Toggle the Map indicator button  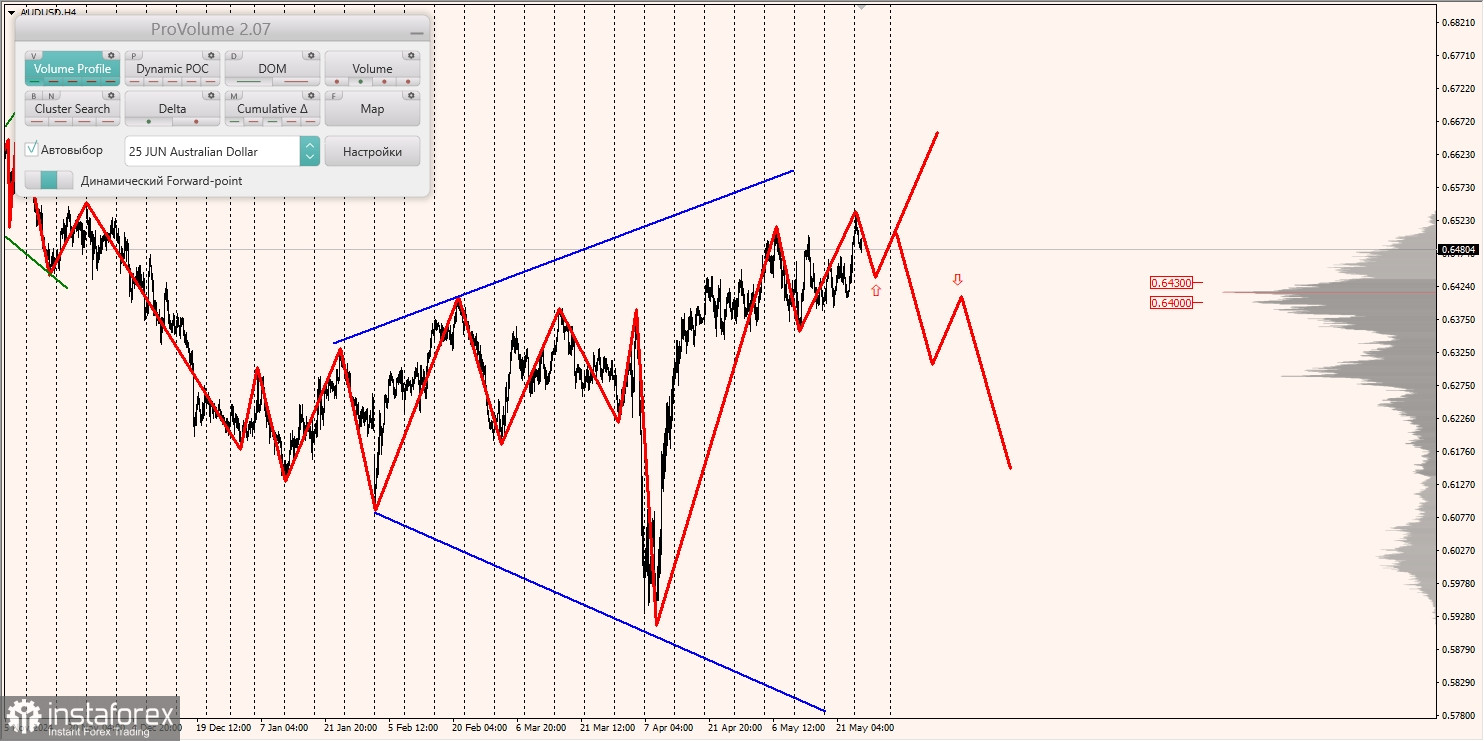(x=372, y=108)
